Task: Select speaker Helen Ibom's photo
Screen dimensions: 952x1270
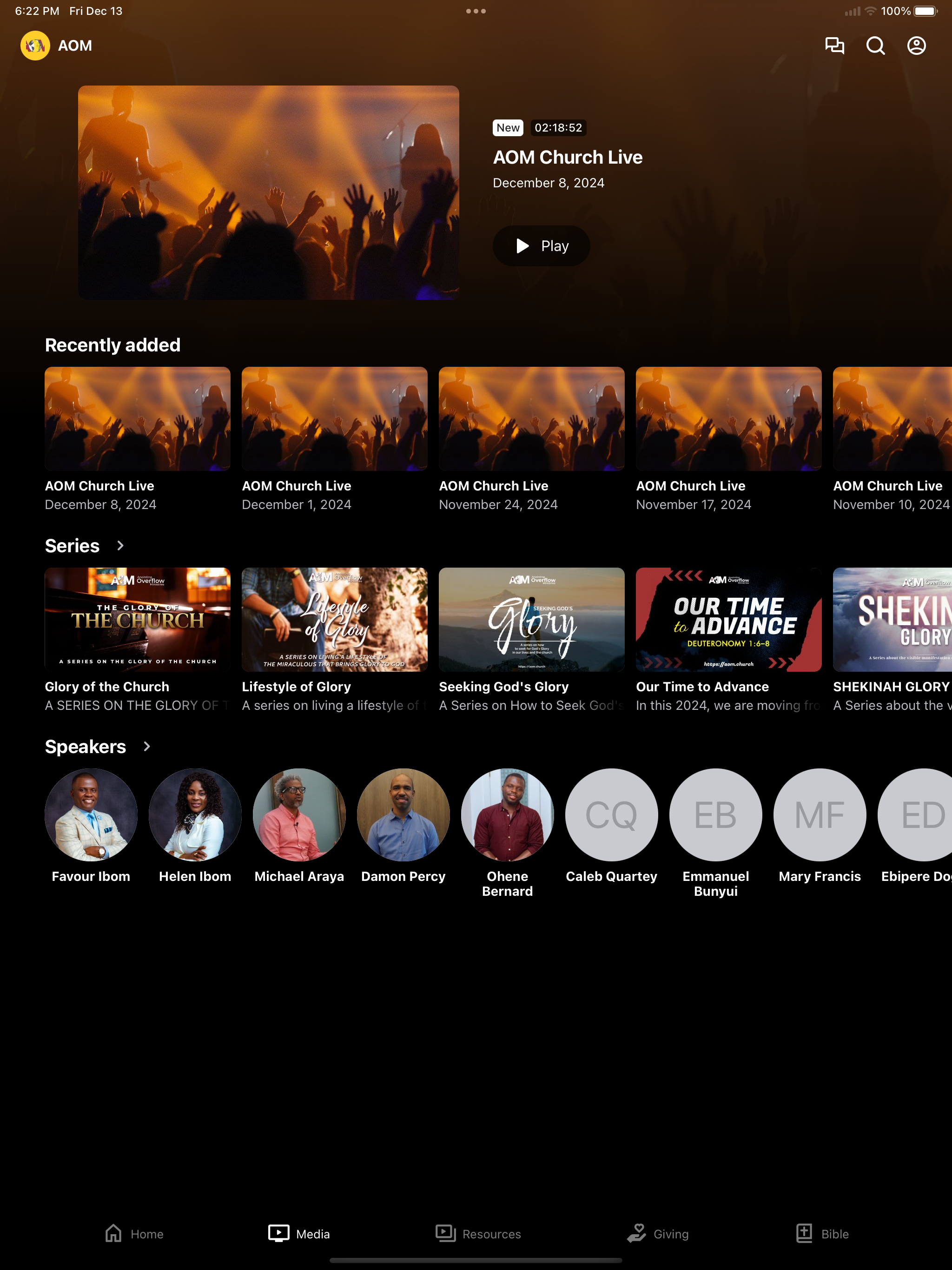Action: 195,815
